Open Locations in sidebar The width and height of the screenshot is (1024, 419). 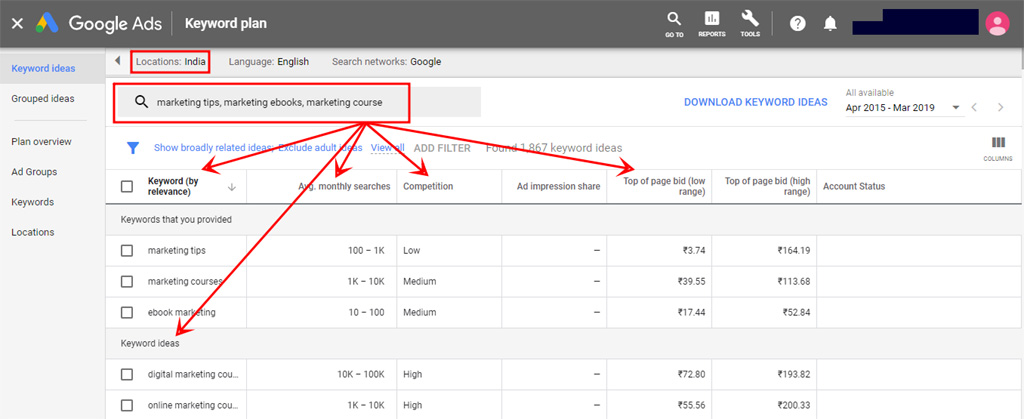tap(33, 232)
